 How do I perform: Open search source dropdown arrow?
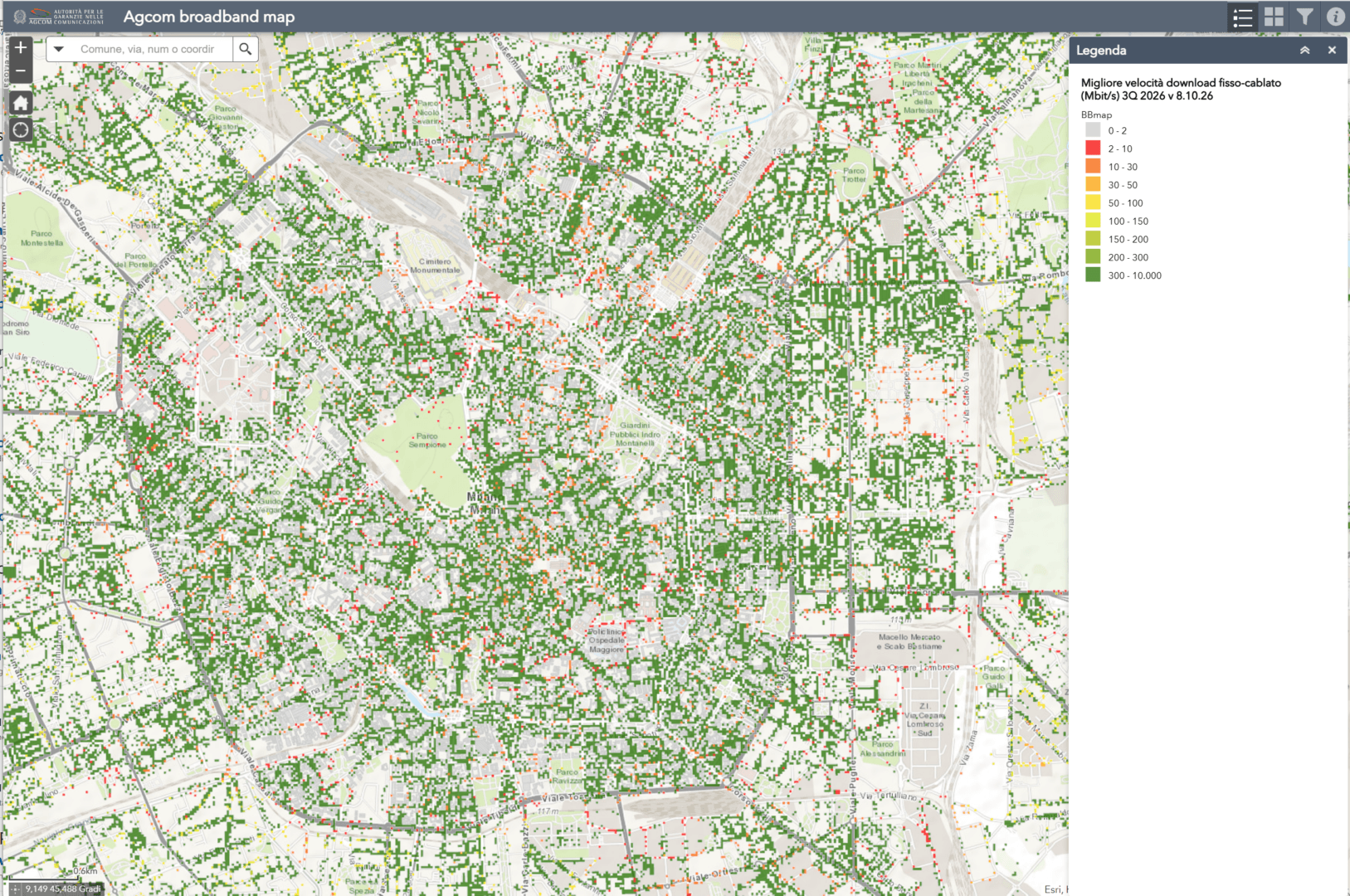click(x=59, y=49)
